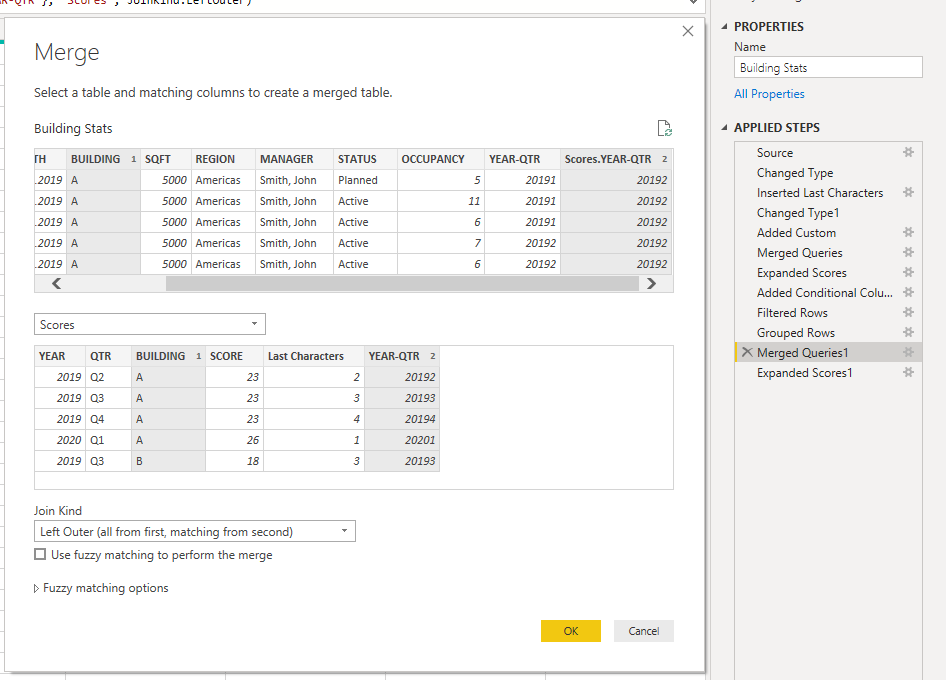Select SQFT column header in first table

tap(166, 159)
